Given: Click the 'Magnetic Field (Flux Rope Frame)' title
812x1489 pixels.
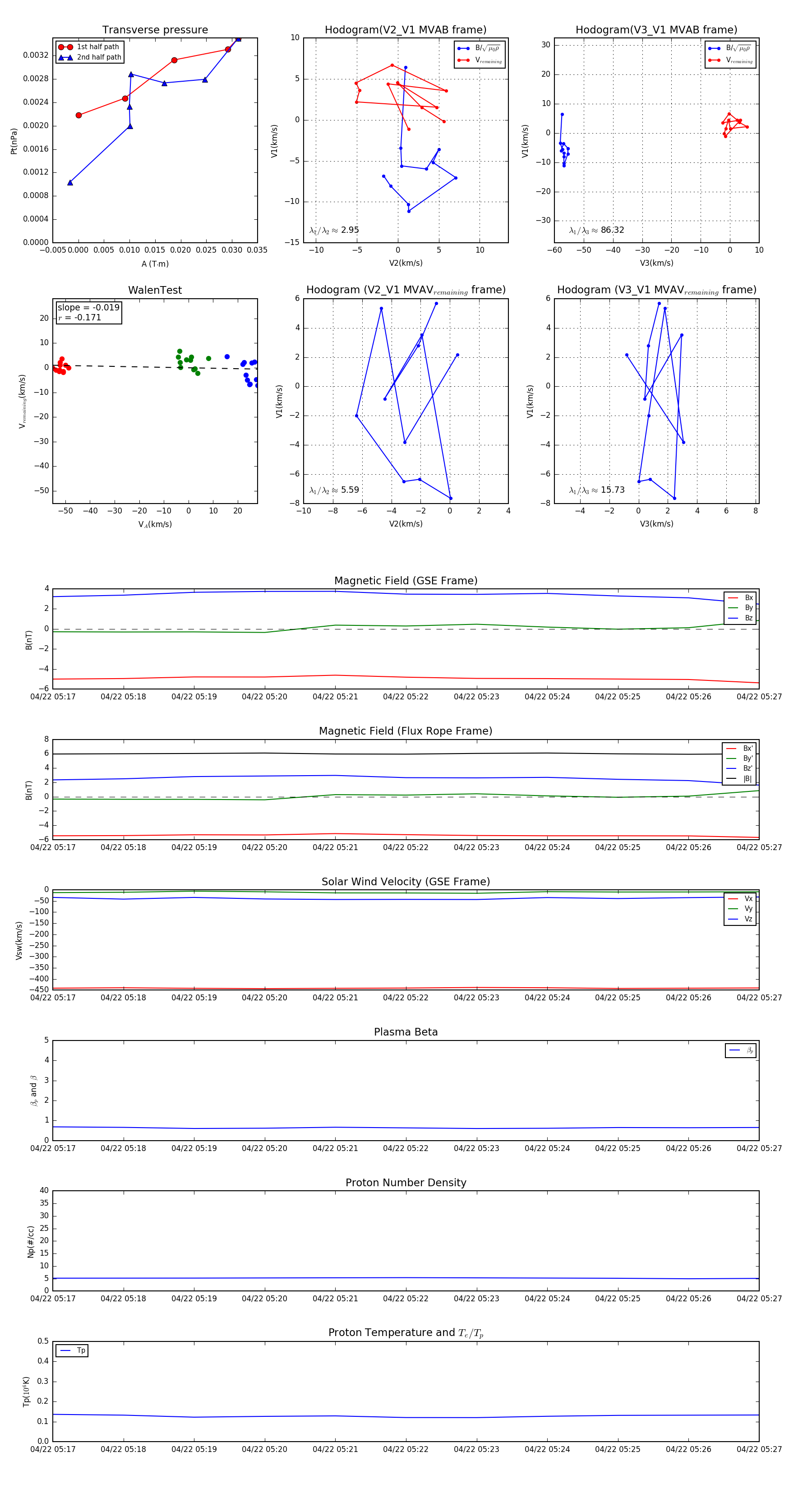Looking at the screenshot, I should [x=406, y=731].
